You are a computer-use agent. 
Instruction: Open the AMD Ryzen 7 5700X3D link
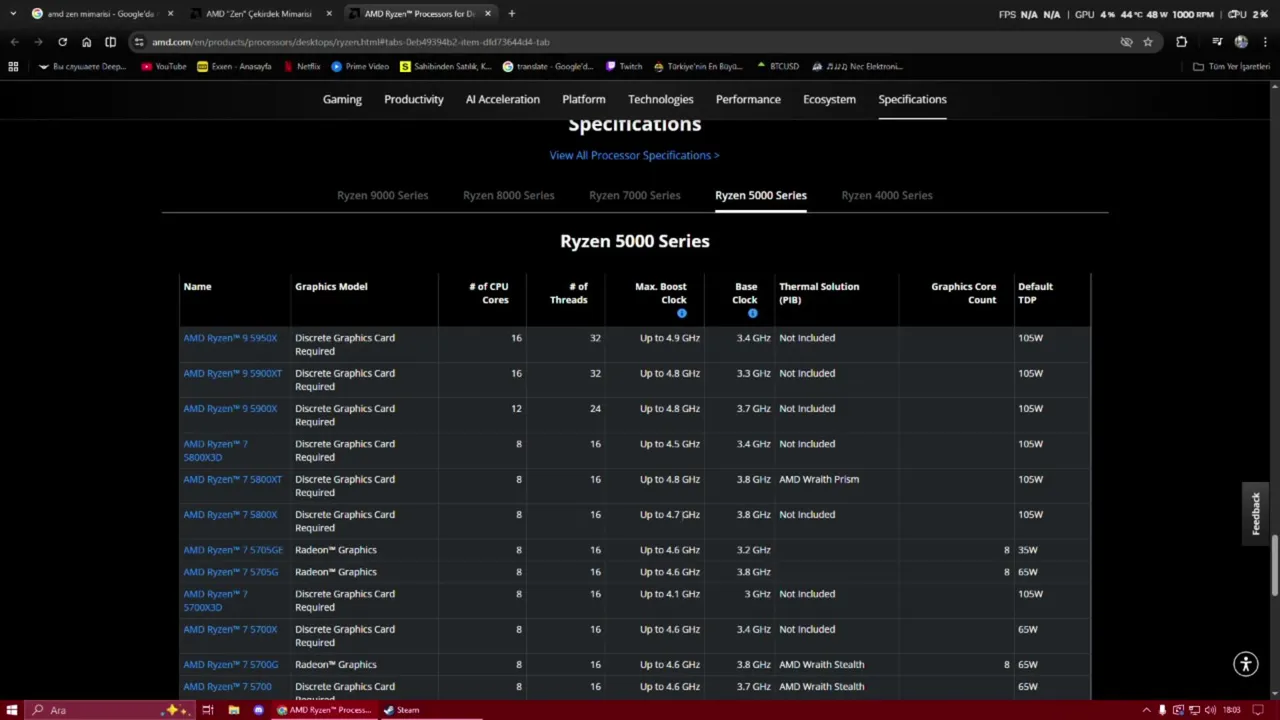click(215, 600)
